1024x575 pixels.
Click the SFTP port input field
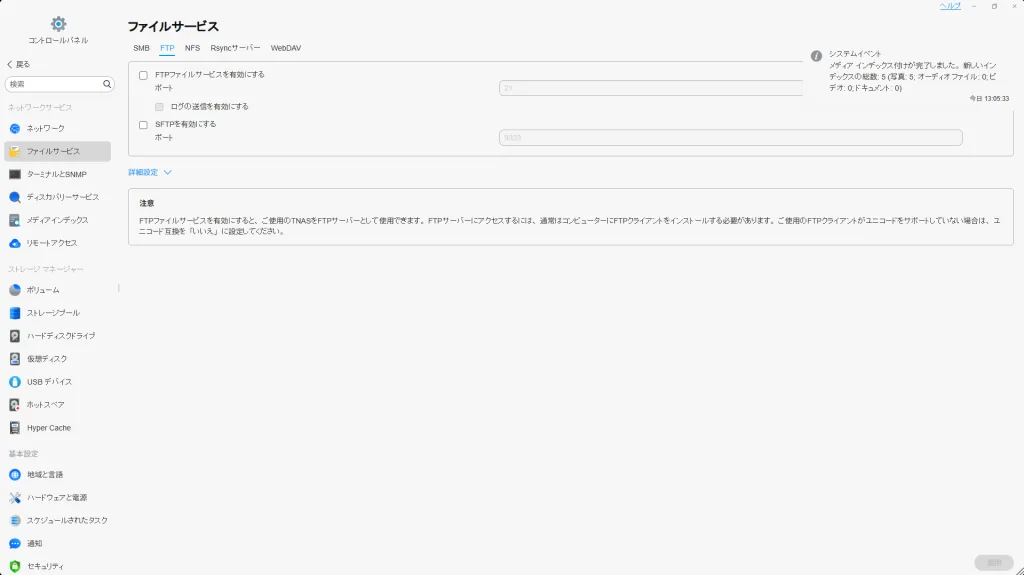[731, 137]
